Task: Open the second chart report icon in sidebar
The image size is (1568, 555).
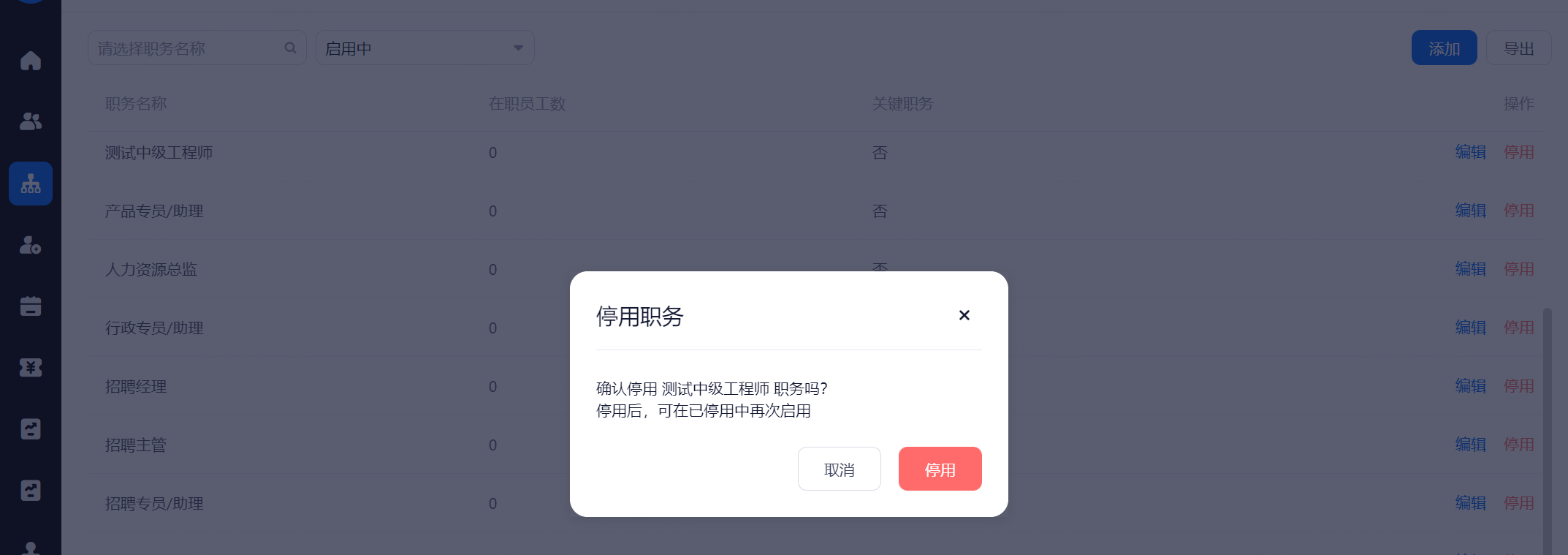Action: click(30, 491)
